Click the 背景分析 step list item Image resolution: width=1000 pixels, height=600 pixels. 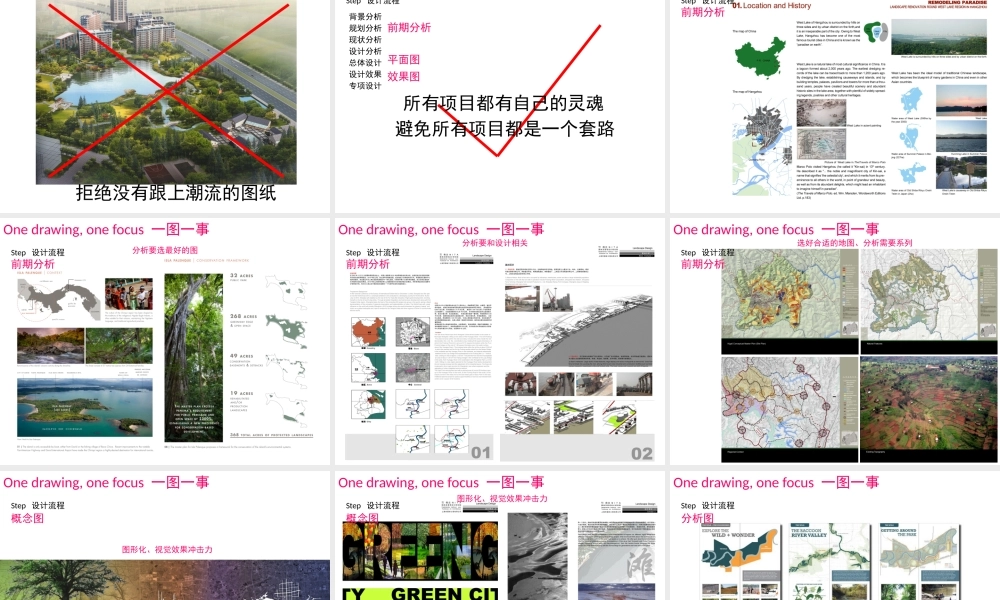(365, 17)
